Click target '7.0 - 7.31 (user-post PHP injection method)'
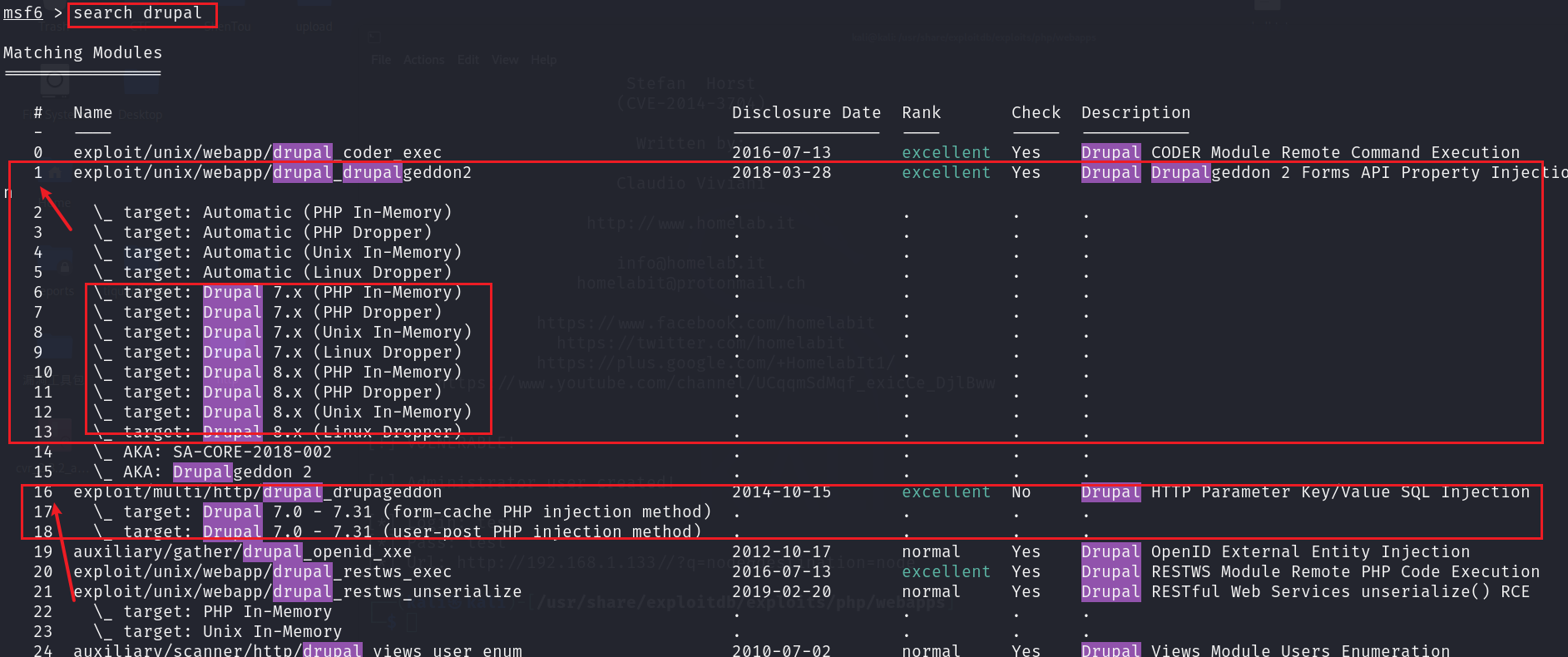Image resolution: width=1568 pixels, height=657 pixels. coord(398,531)
